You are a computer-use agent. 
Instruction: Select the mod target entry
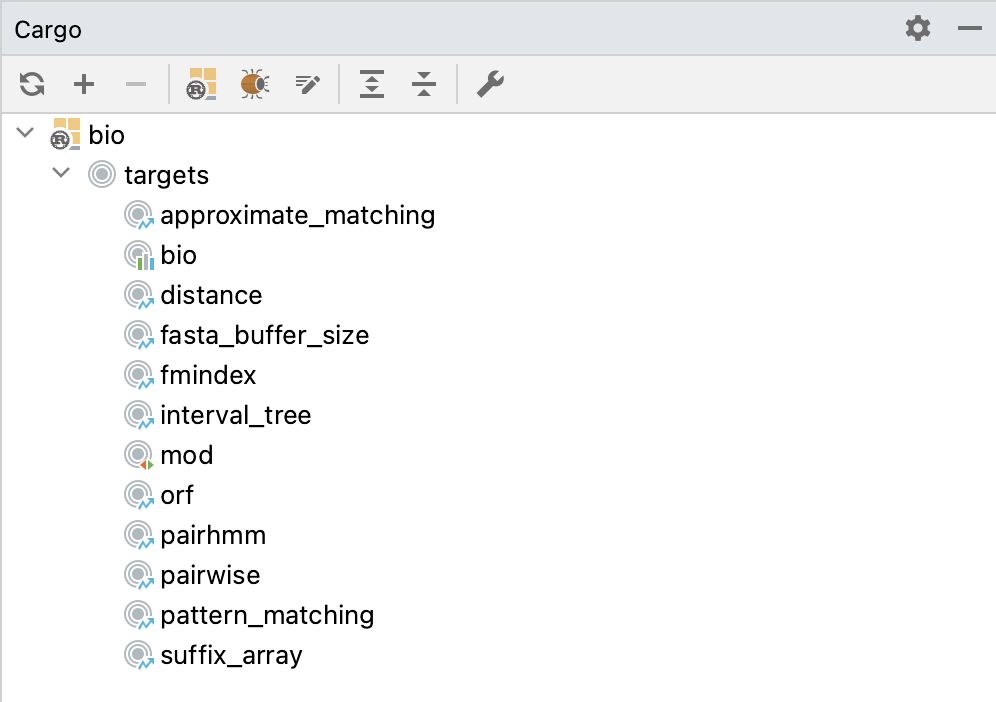point(187,454)
